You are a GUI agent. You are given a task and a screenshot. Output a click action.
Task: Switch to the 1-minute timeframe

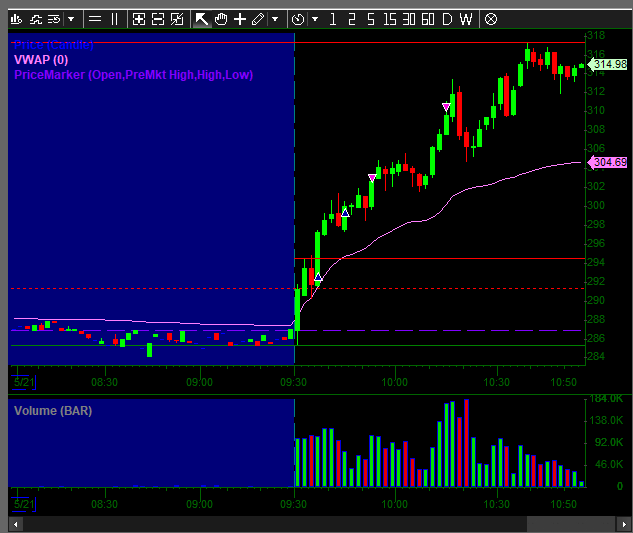[333, 19]
